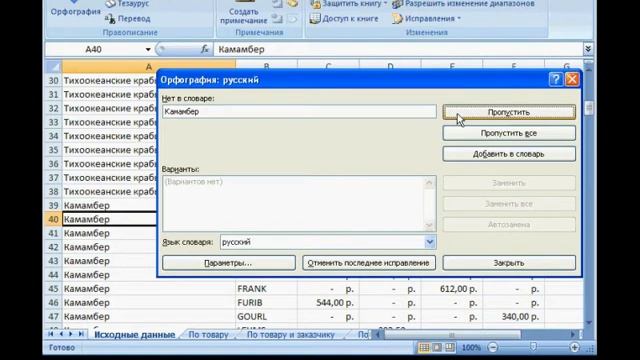Click the Параметры... button
Viewport: 640px width, 360px height.
(x=229, y=263)
